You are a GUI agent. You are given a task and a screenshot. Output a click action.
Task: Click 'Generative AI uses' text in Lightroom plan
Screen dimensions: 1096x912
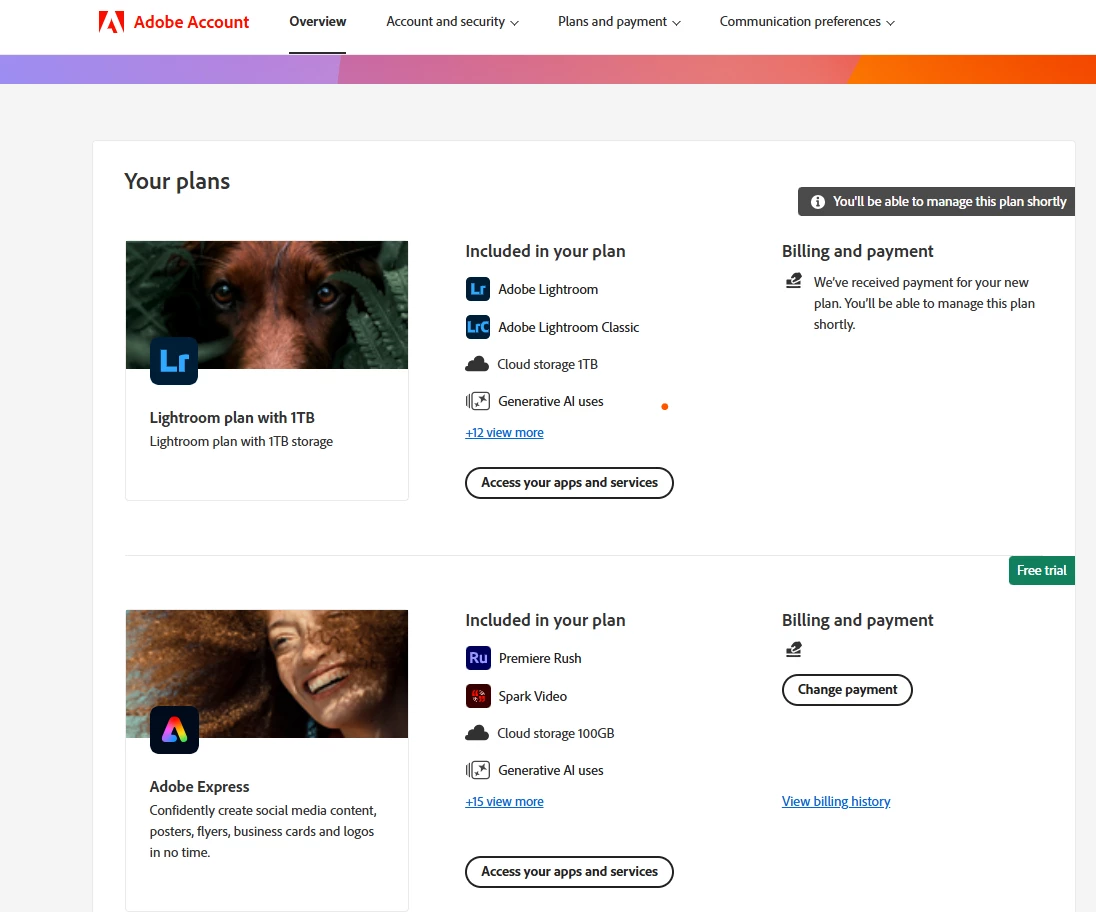(551, 401)
